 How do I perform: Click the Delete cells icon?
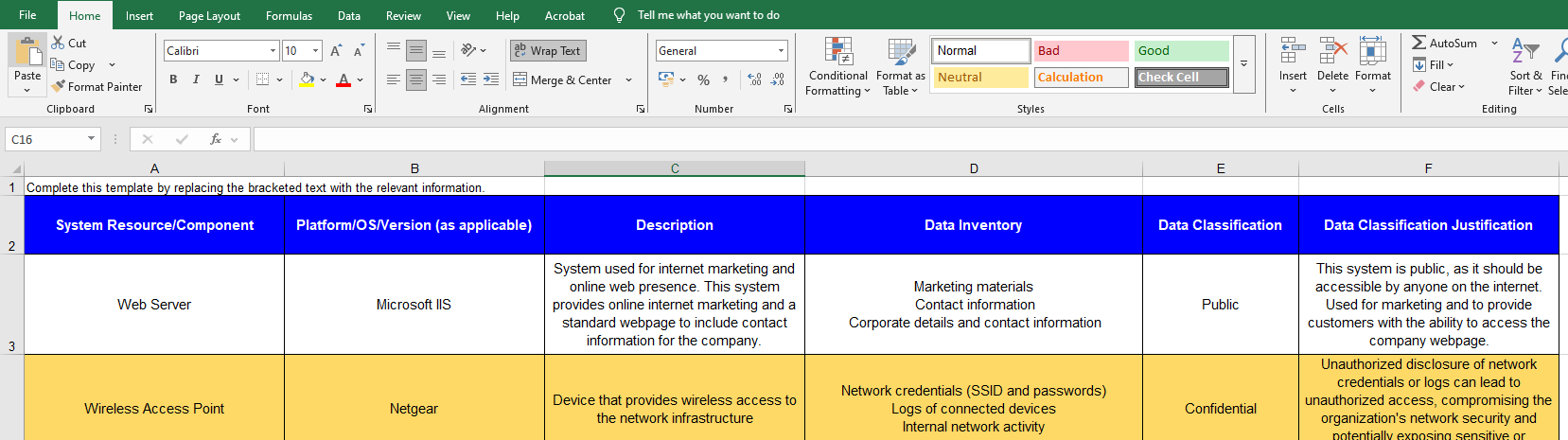(1332, 50)
